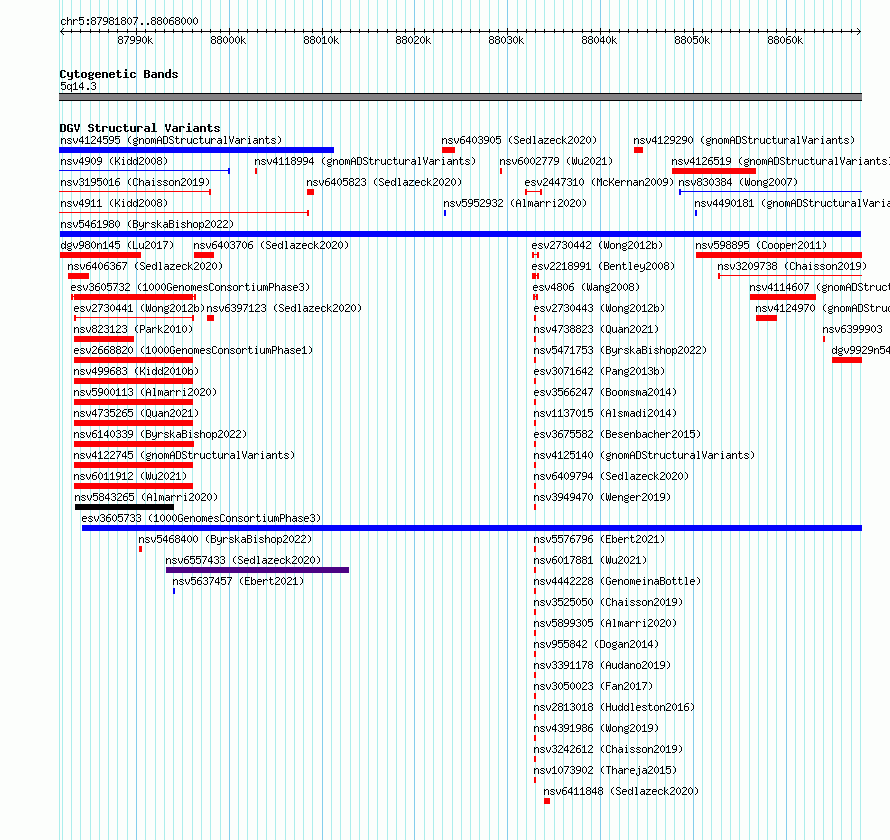Click the black nsv5843265 (Almarri2020) bar
Image resolution: width=890 pixels, height=840 pixels.
pyautogui.click(x=124, y=507)
